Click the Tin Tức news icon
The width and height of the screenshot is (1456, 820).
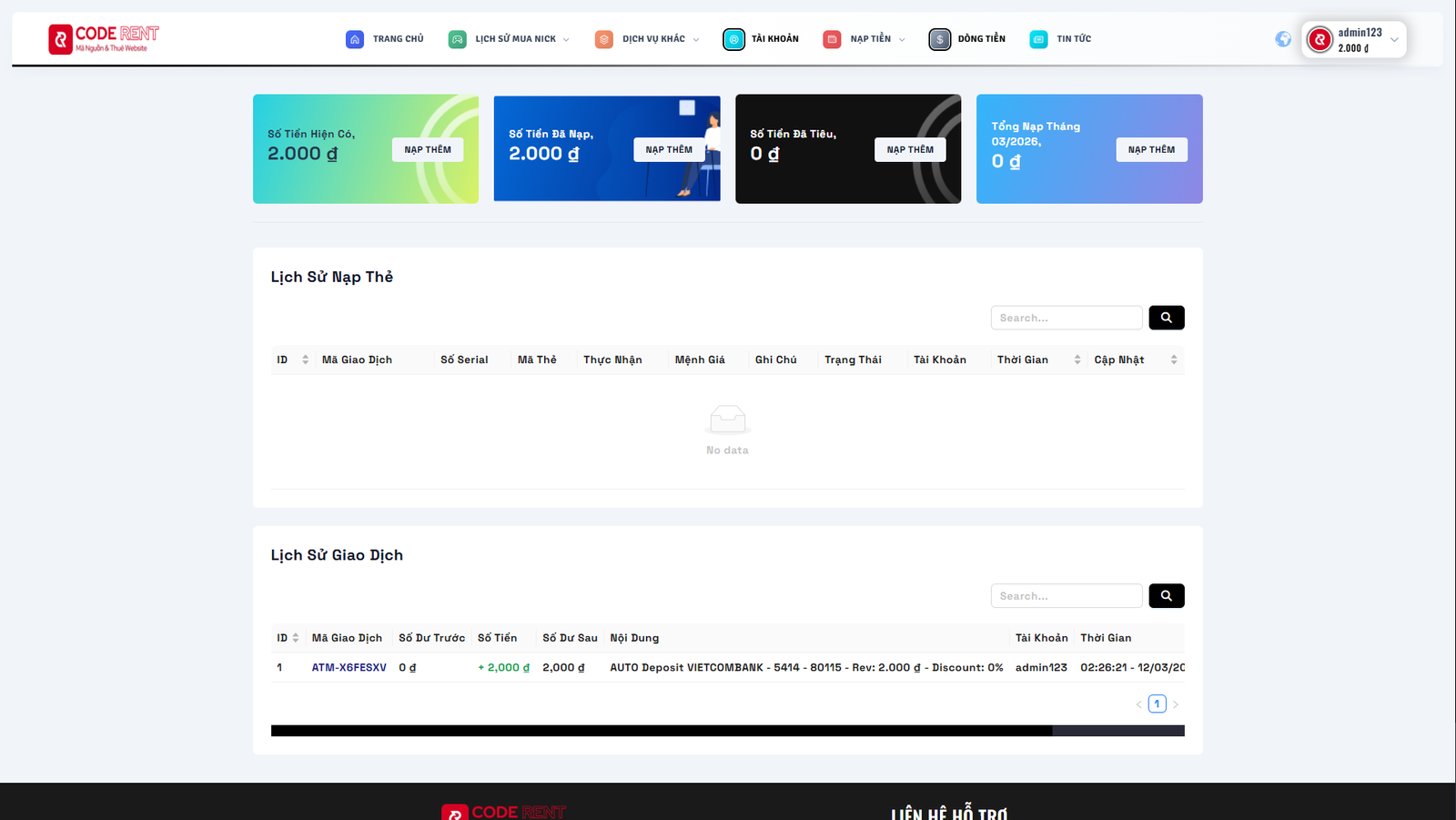(x=1037, y=38)
